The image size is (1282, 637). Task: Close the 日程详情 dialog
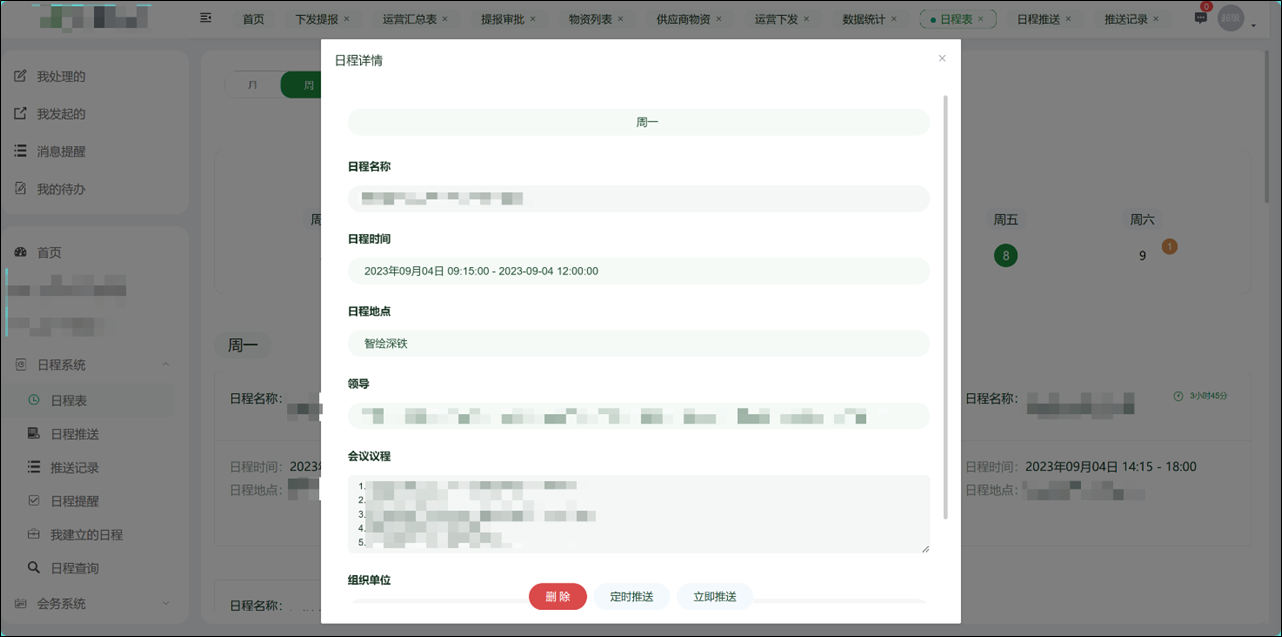(x=941, y=58)
